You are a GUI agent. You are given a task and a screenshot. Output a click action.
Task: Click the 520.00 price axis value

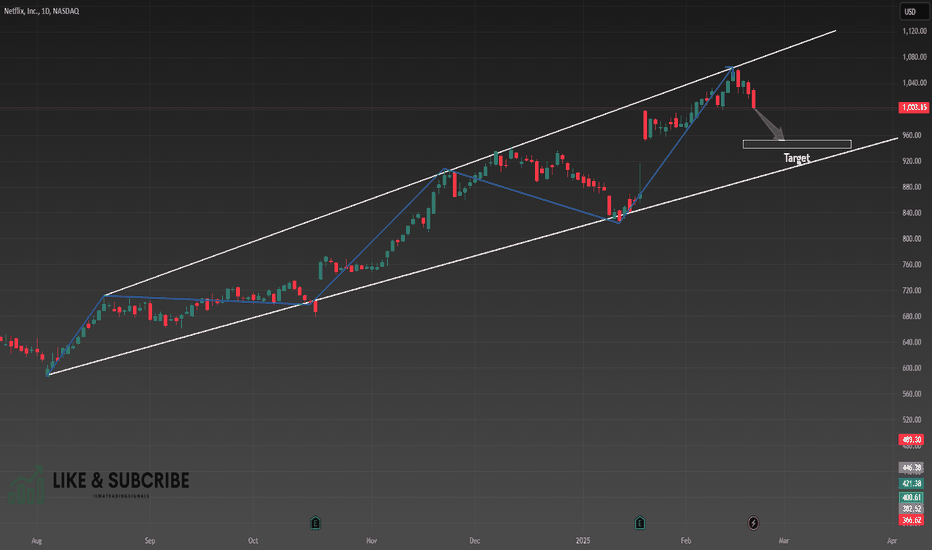[912, 420]
